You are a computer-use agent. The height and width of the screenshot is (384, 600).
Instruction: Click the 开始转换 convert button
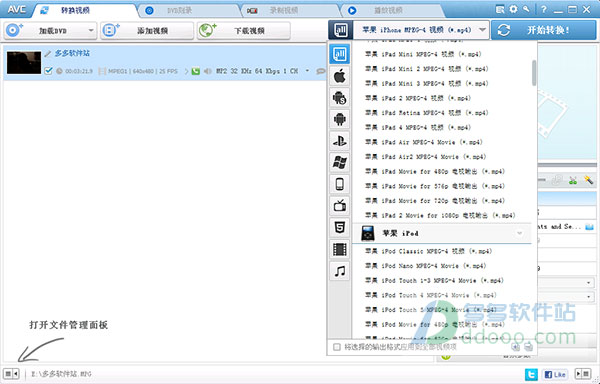544,30
